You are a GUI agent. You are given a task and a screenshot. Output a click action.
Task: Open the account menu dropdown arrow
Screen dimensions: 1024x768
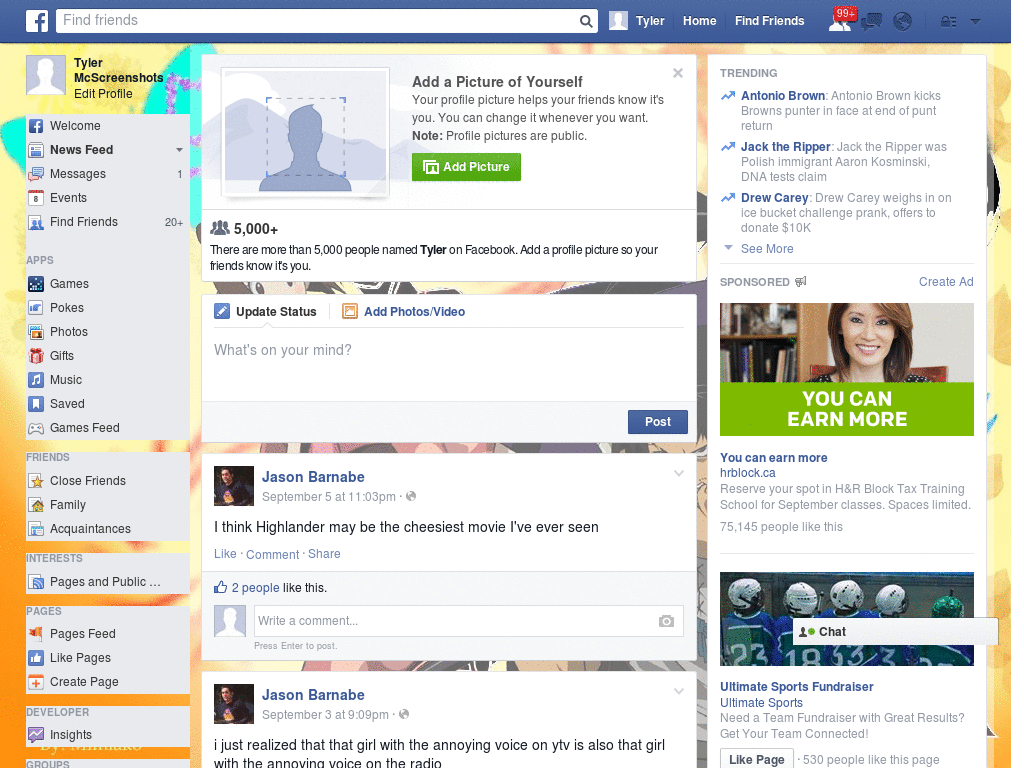975,22
